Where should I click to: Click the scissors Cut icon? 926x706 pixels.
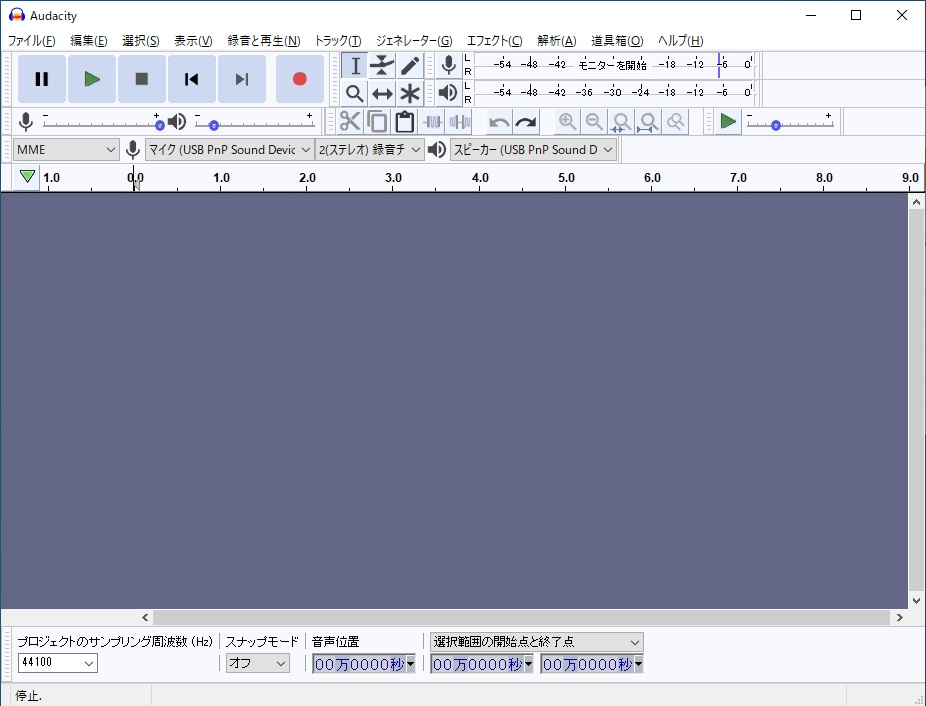[350, 122]
